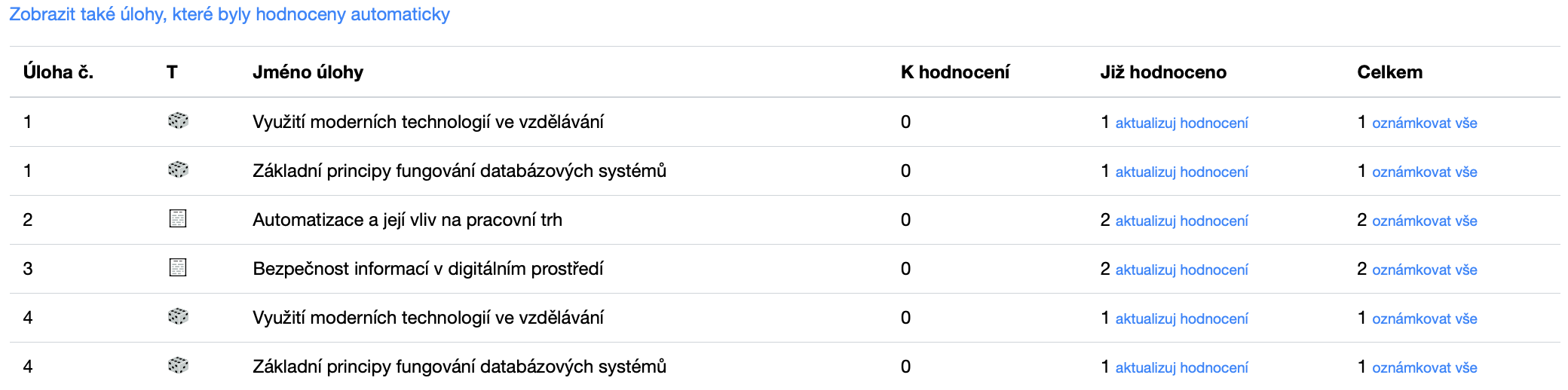Click the K hodnocení column header
This screenshot has height=390, width=1568.
(x=954, y=72)
